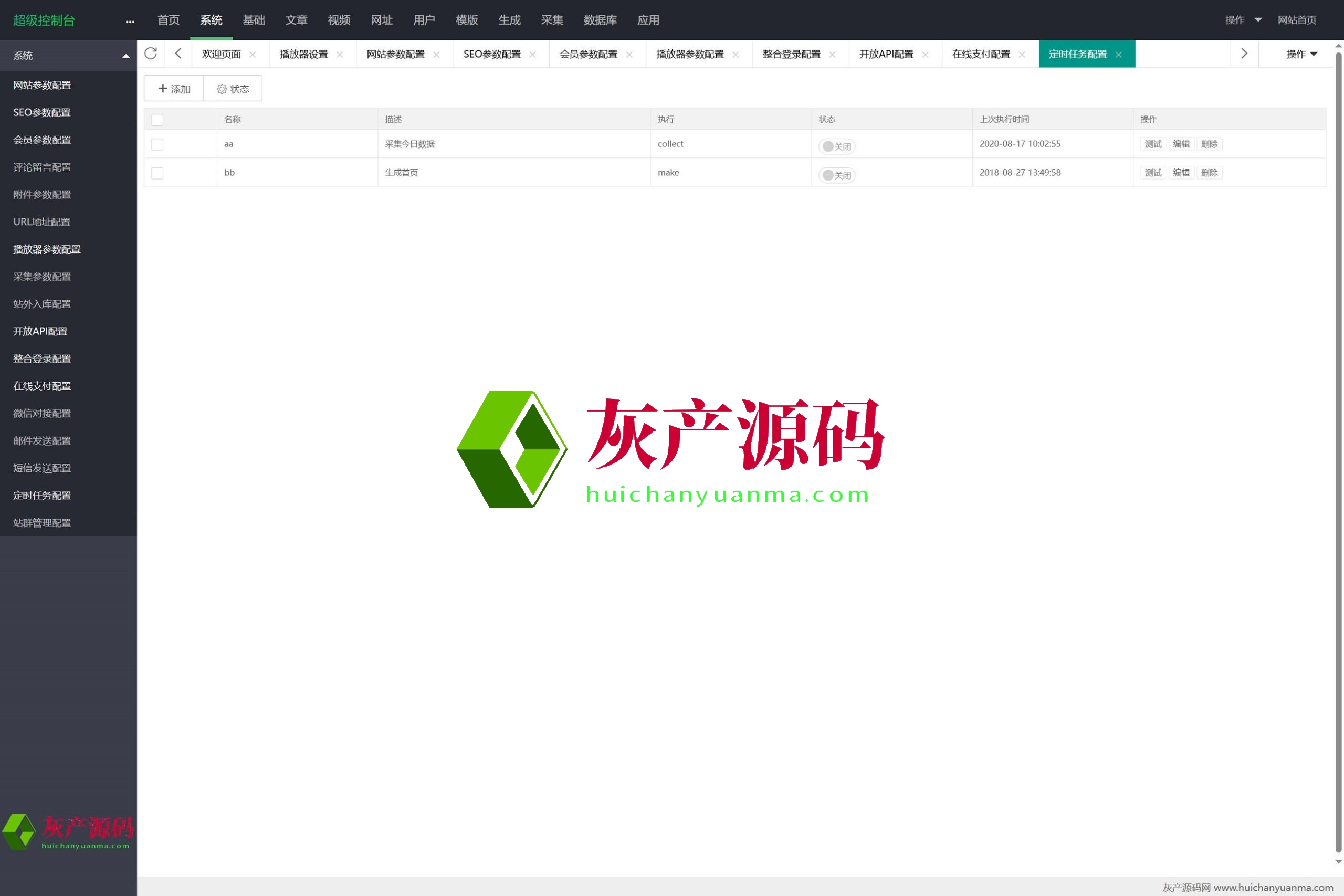Close the SEO参数配置 tab
This screenshot has width=1344, height=896.
[532, 54]
